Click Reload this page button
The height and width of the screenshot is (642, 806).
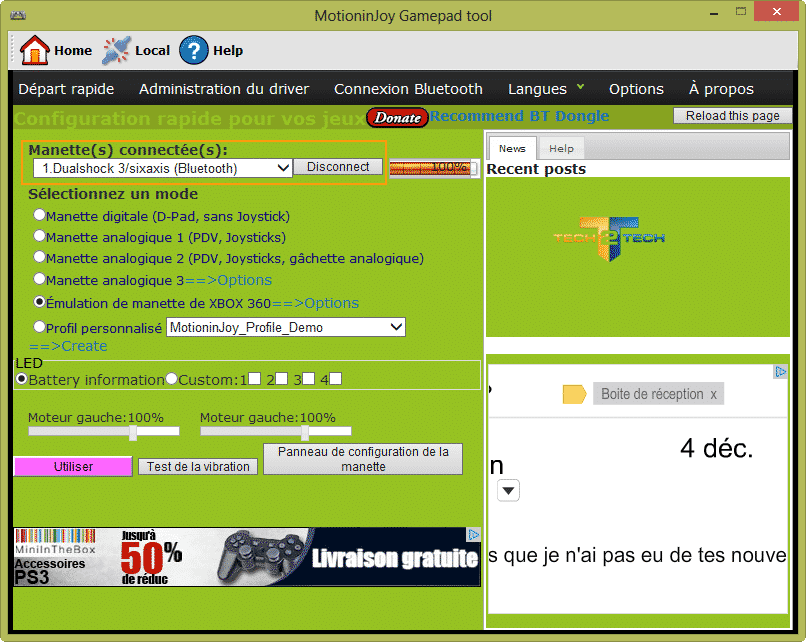coord(732,116)
